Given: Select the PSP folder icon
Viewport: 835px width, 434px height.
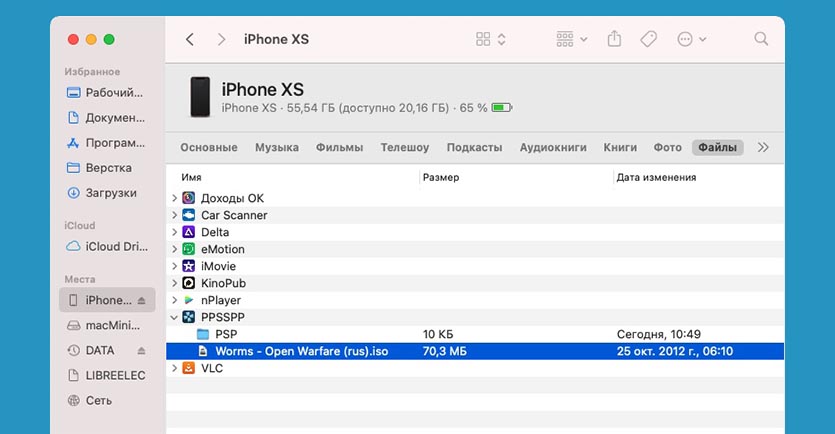Looking at the screenshot, I should (x=203, y=334).
